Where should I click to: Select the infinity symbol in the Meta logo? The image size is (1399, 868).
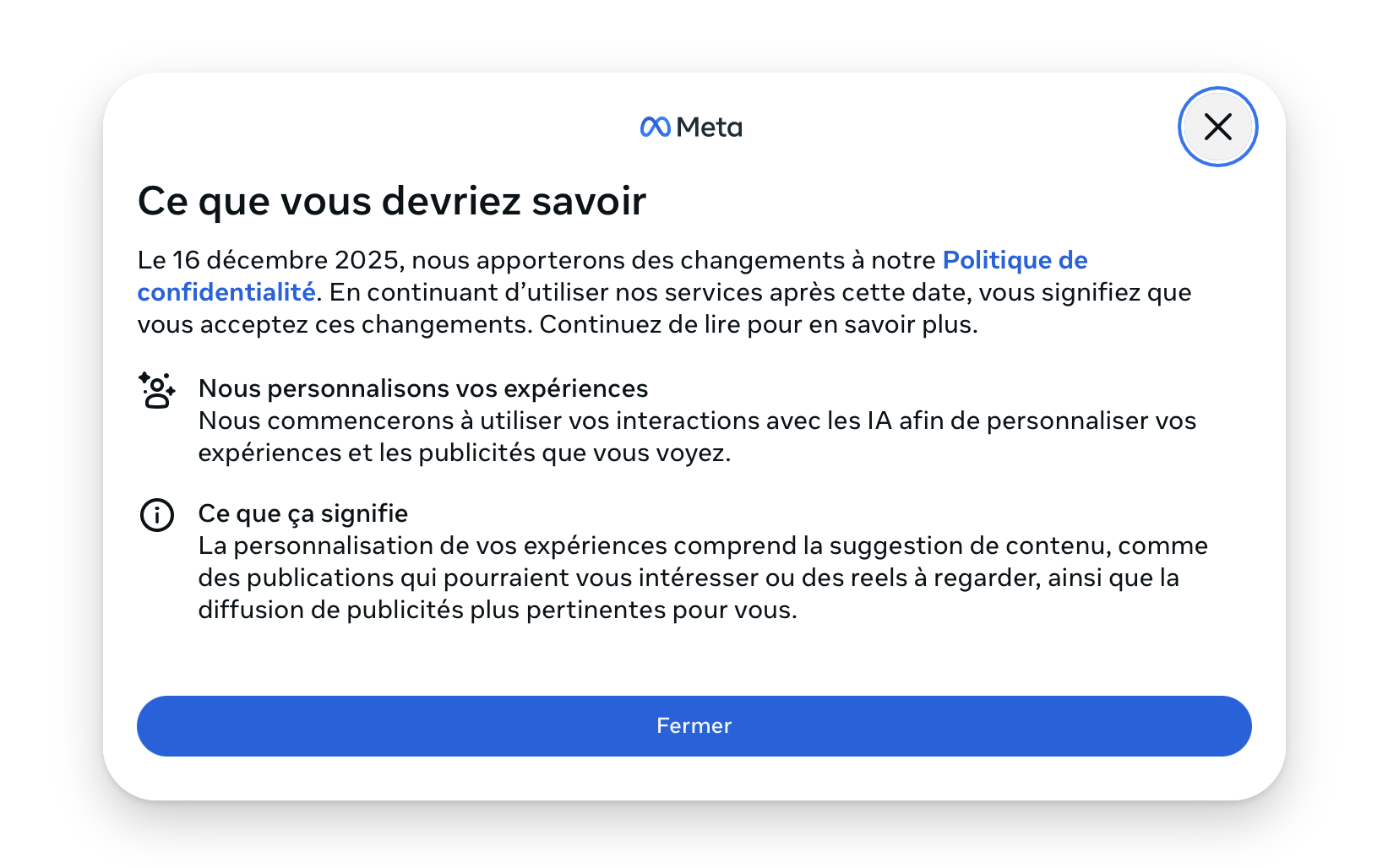pyautogui.click(x=654, y=126)
